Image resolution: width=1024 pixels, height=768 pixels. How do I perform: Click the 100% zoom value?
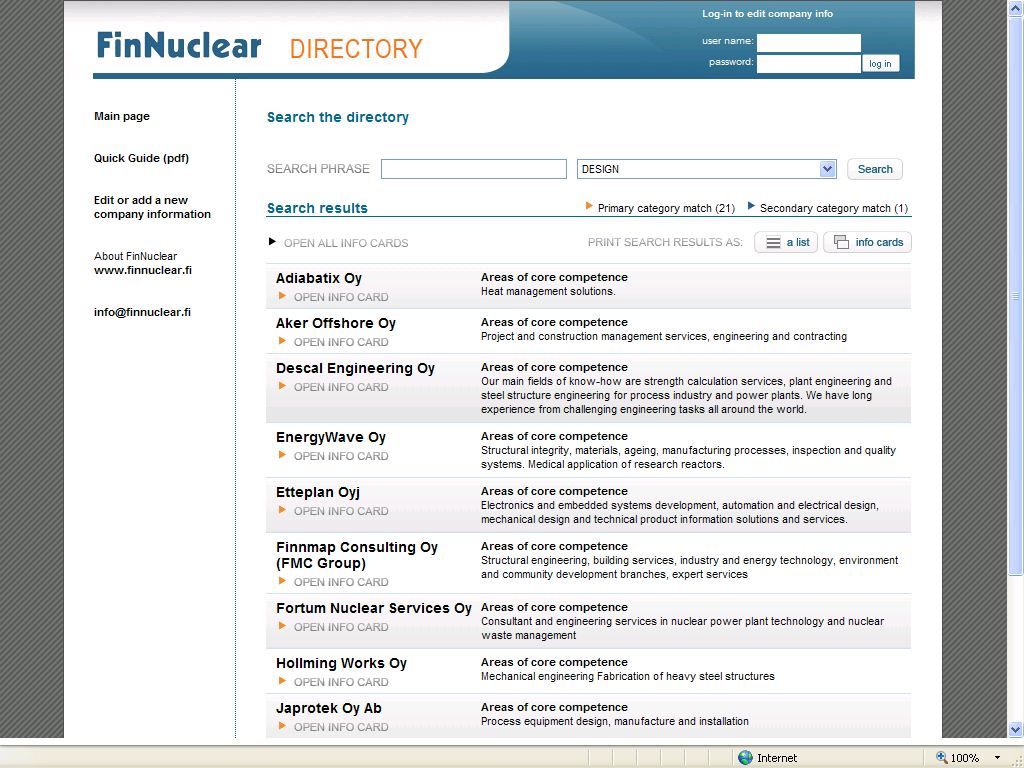[965, 758]
